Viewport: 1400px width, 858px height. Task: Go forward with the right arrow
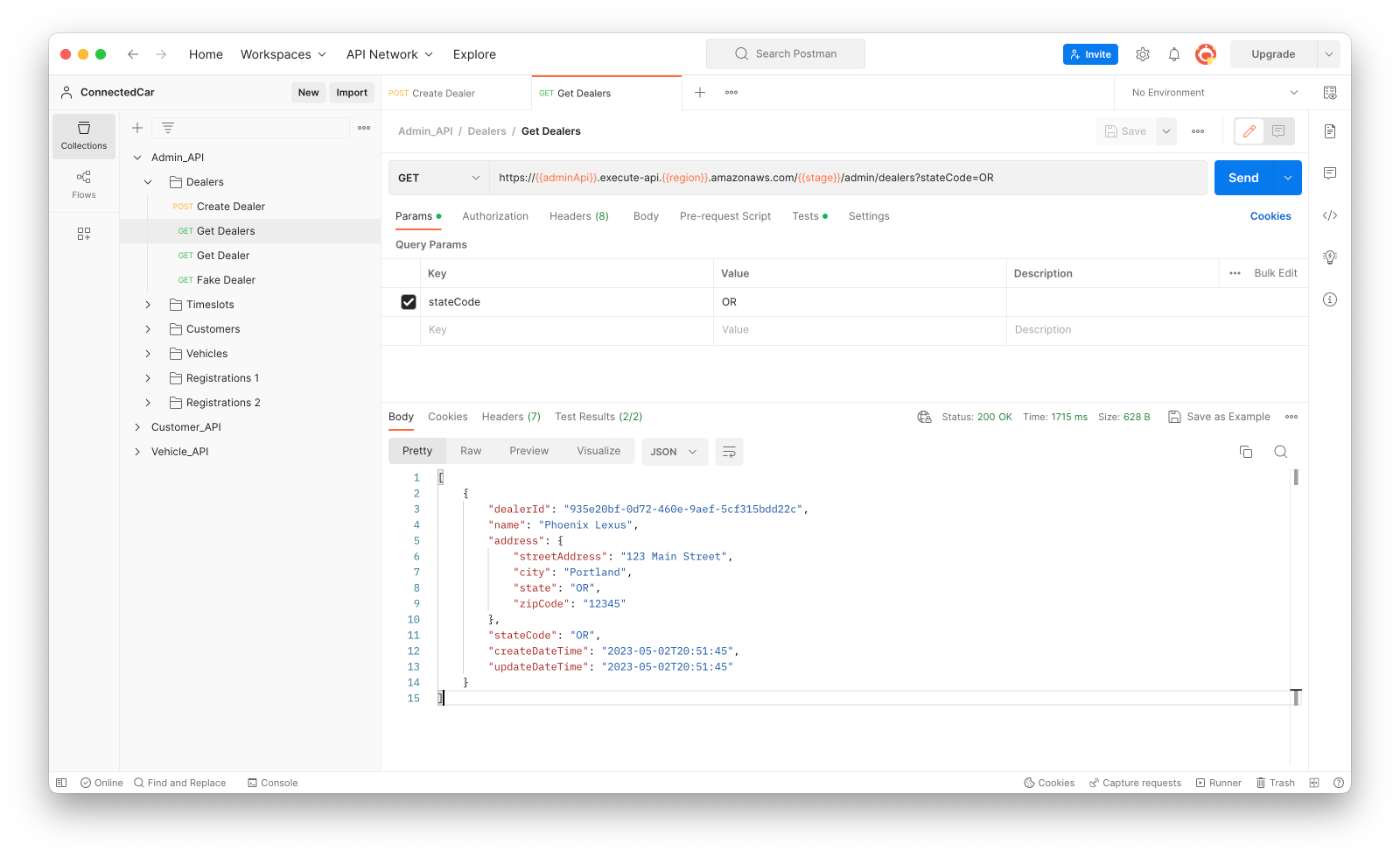(161, 54)
